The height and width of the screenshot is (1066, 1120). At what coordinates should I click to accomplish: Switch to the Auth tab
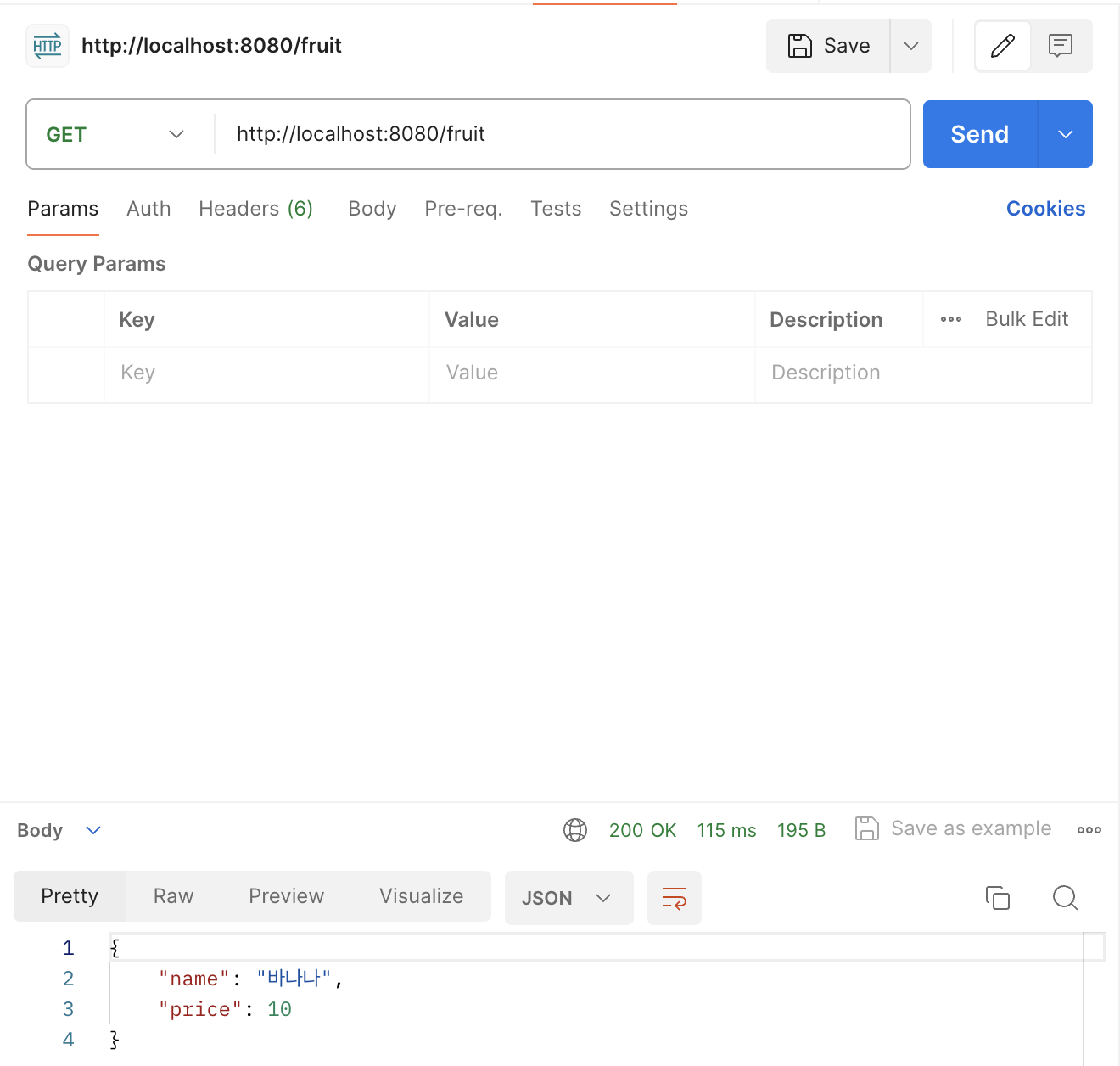tap(148, 209)
